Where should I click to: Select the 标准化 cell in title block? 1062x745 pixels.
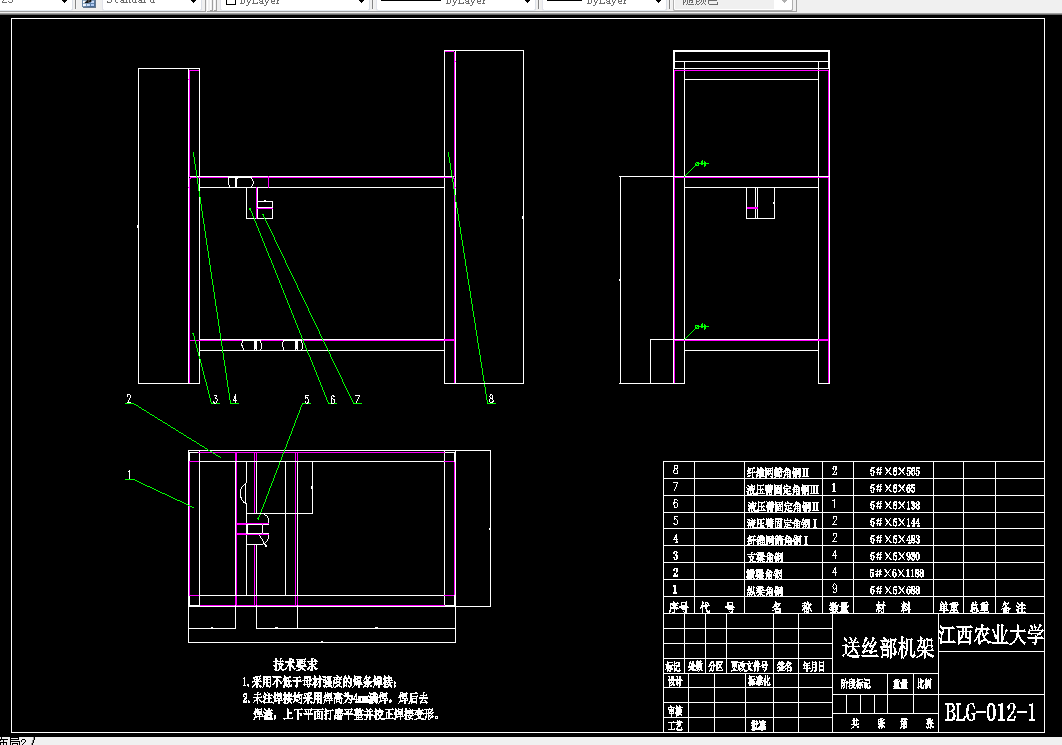pyautogui.click(x=759, y=681)
